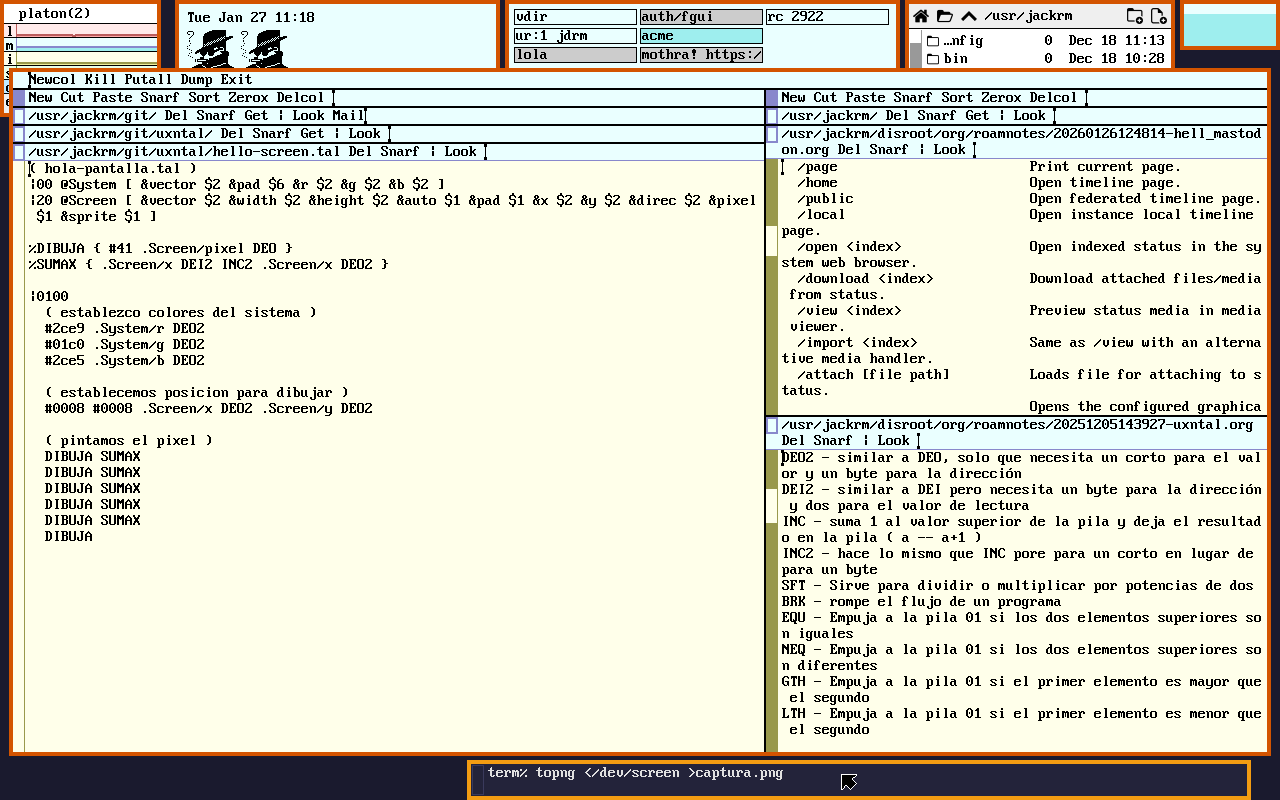Click the home icon in file browser
The width and height of the screenshot is (1280, 800).
click(921, 16)
